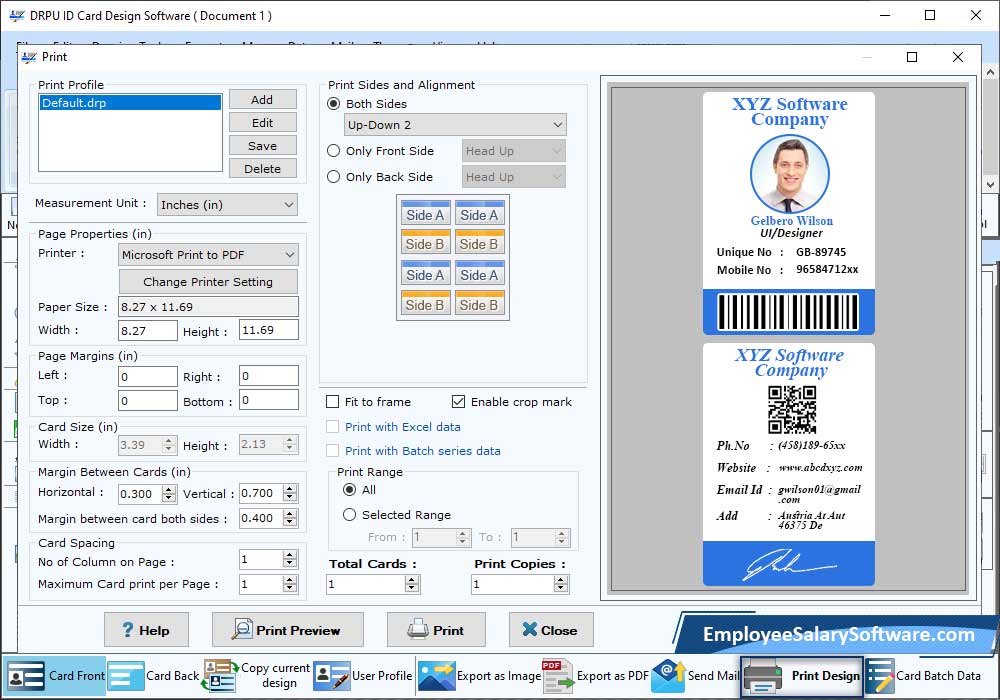Click the Paper Size field
Screen dimensions: 1000x700
(x=208, y=307)
